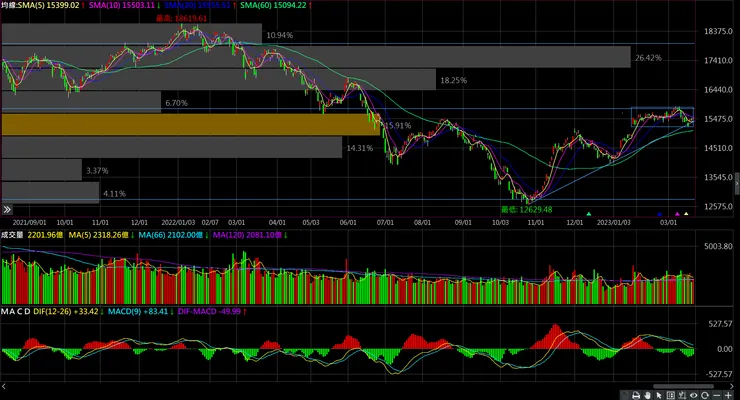The height and width of the screenshot is (400, 740).
Task: Click the 0.00 MACD axis label
Action: tap(725, 349)
